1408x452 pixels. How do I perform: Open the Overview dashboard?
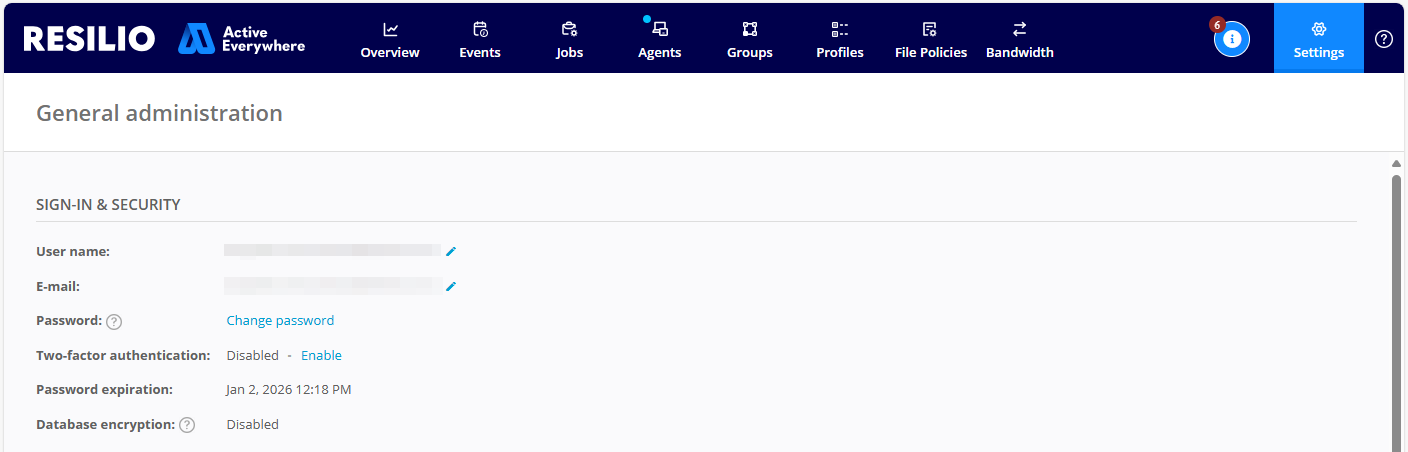[390, 40]
